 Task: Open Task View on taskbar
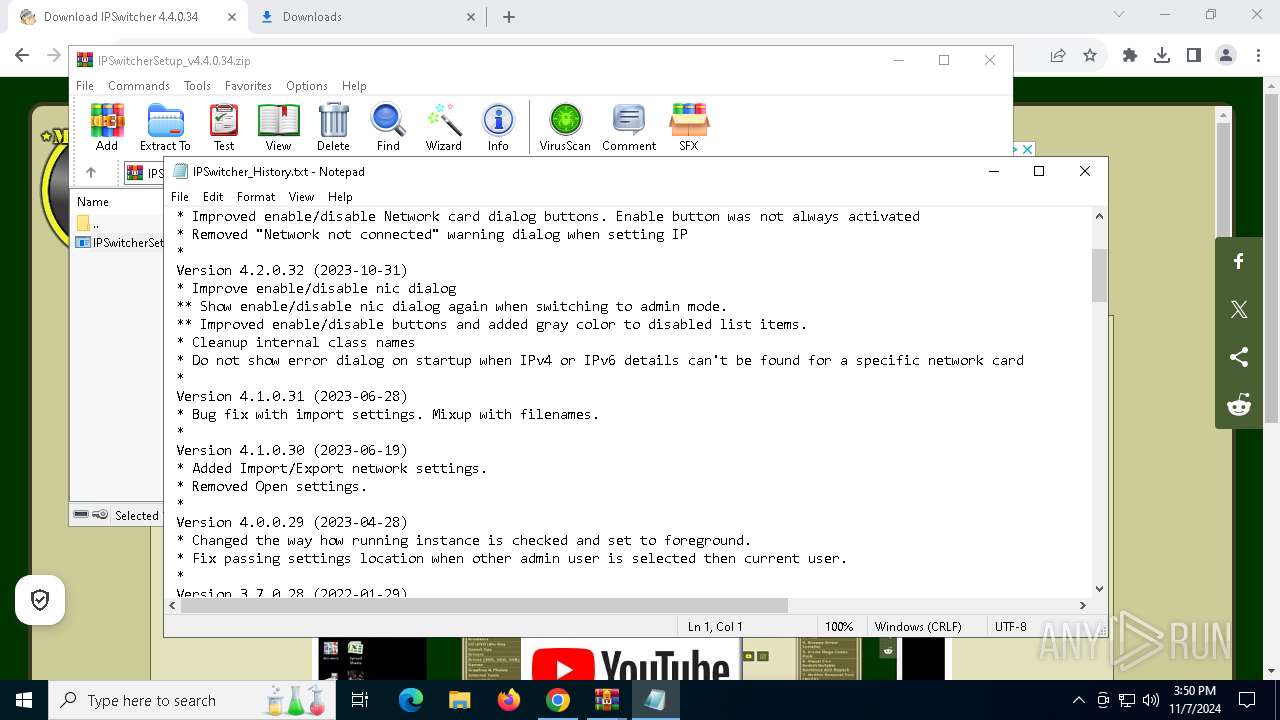tap(361, 700)
